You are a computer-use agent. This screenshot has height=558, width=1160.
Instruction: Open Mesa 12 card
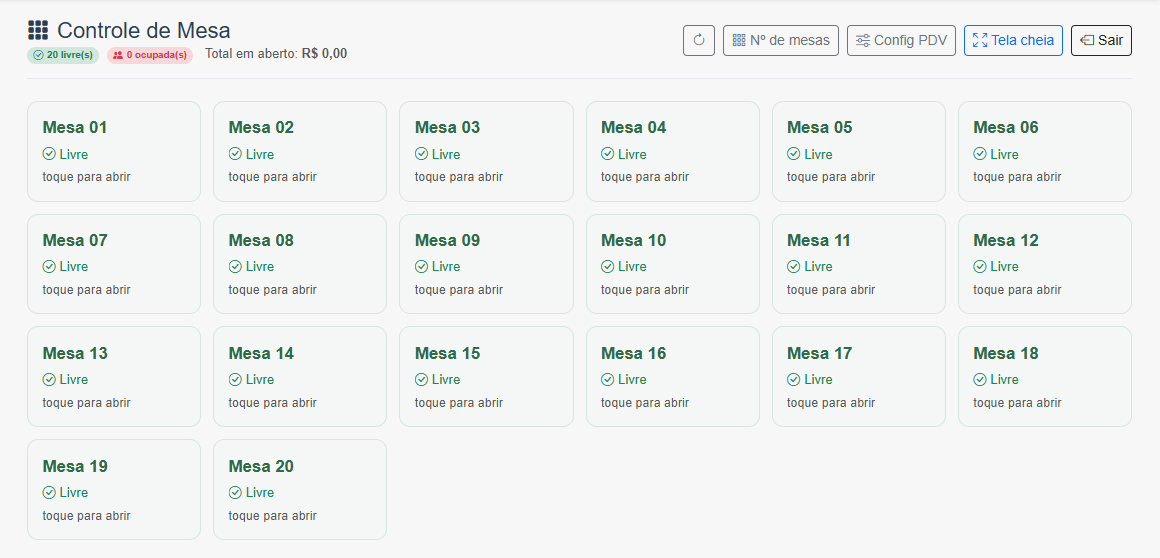click(1045, 264)
